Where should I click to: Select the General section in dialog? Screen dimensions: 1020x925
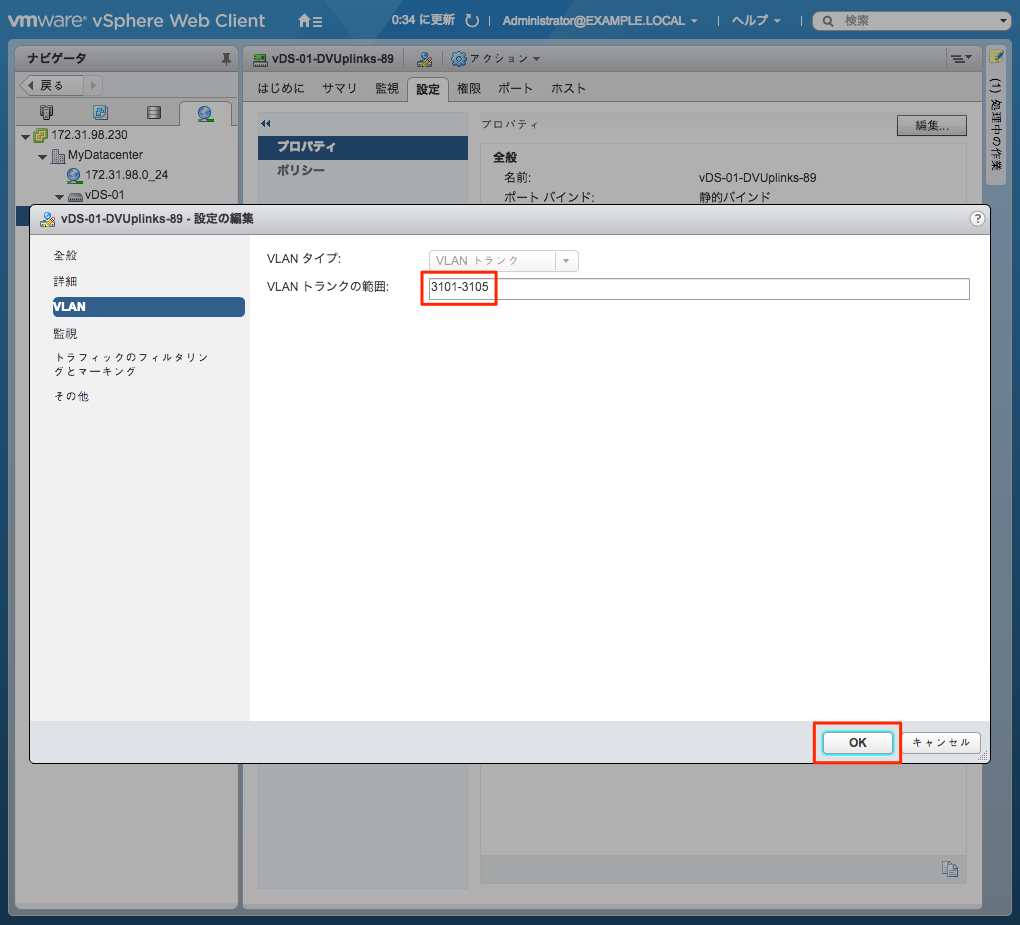tap(65, 256)
